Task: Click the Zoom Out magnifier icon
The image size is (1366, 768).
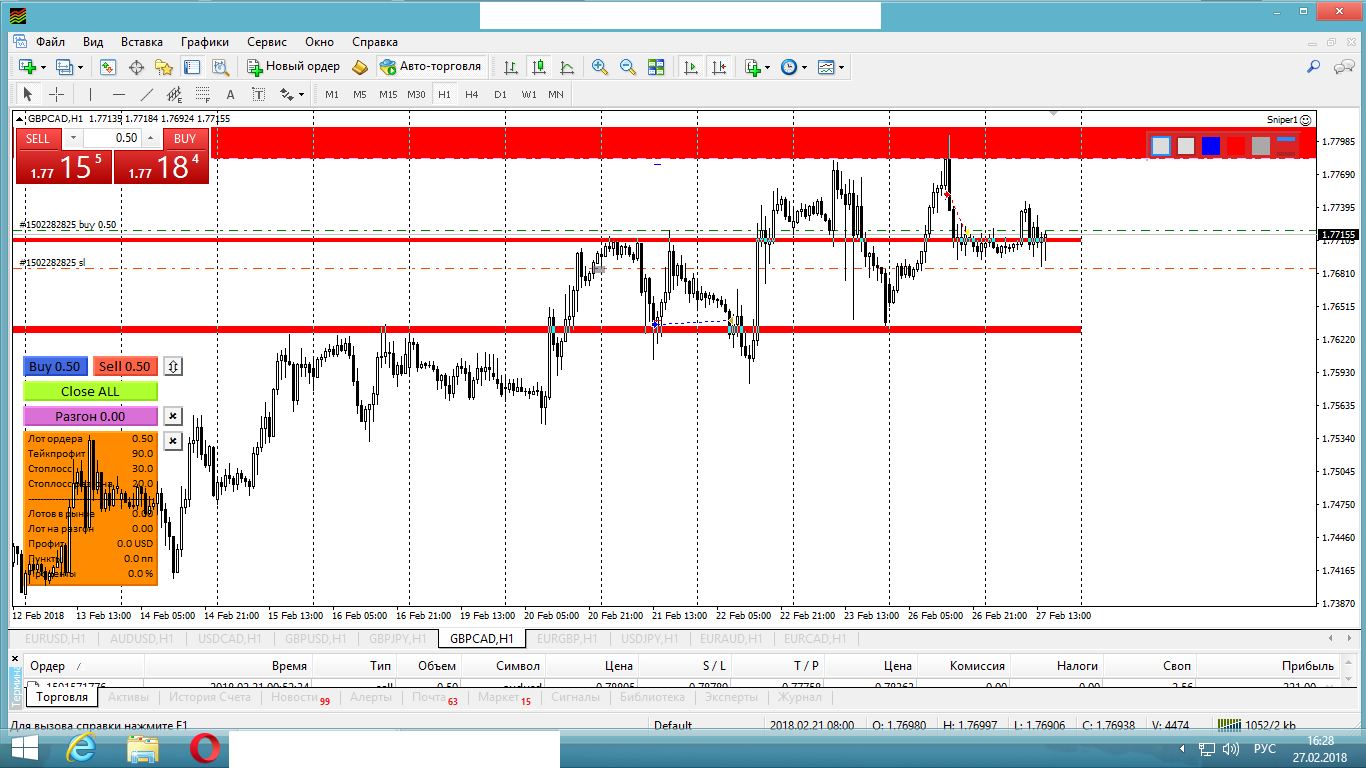Action: pos(628,67)
